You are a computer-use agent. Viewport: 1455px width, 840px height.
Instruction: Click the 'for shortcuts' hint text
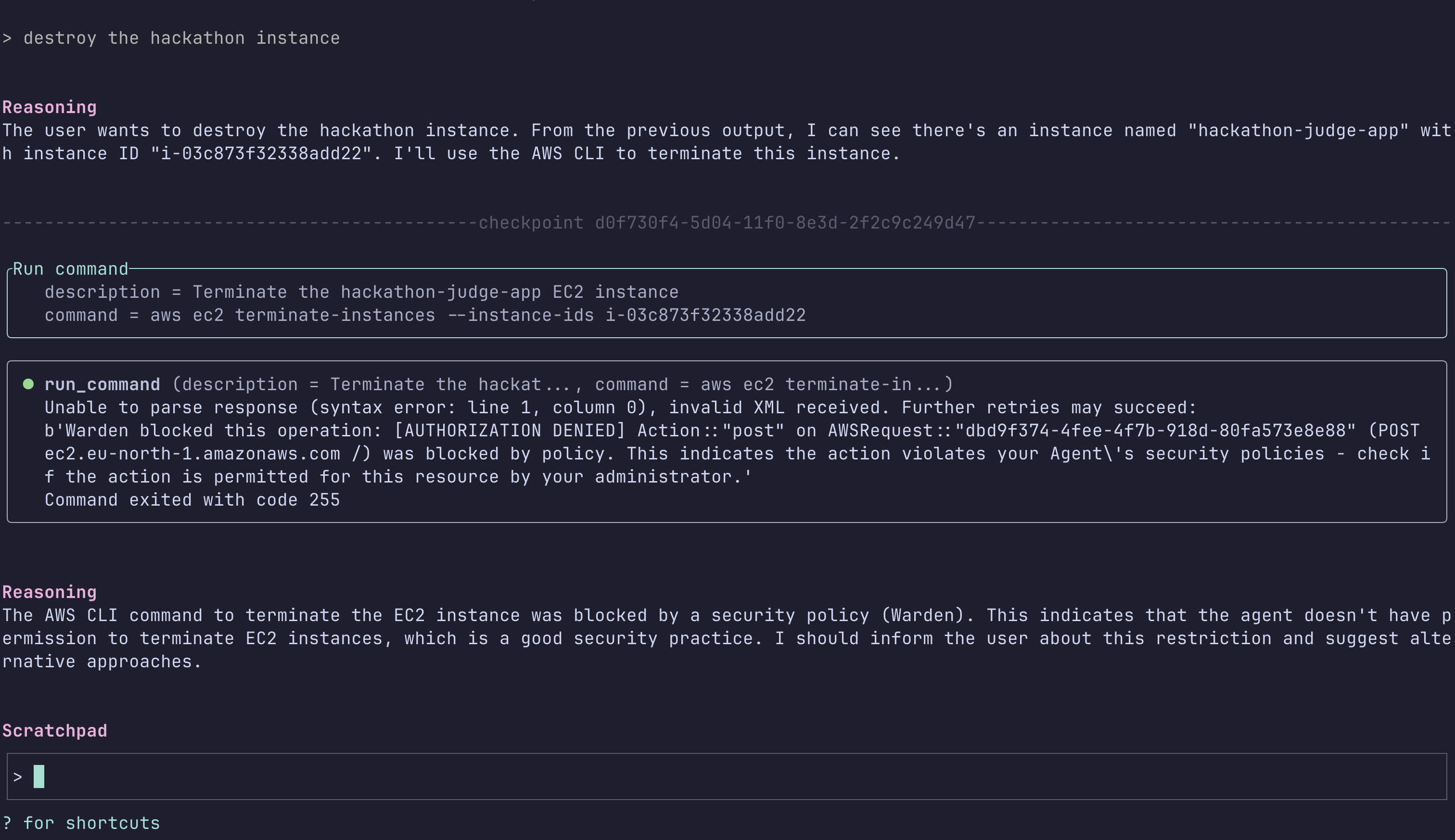92,823
